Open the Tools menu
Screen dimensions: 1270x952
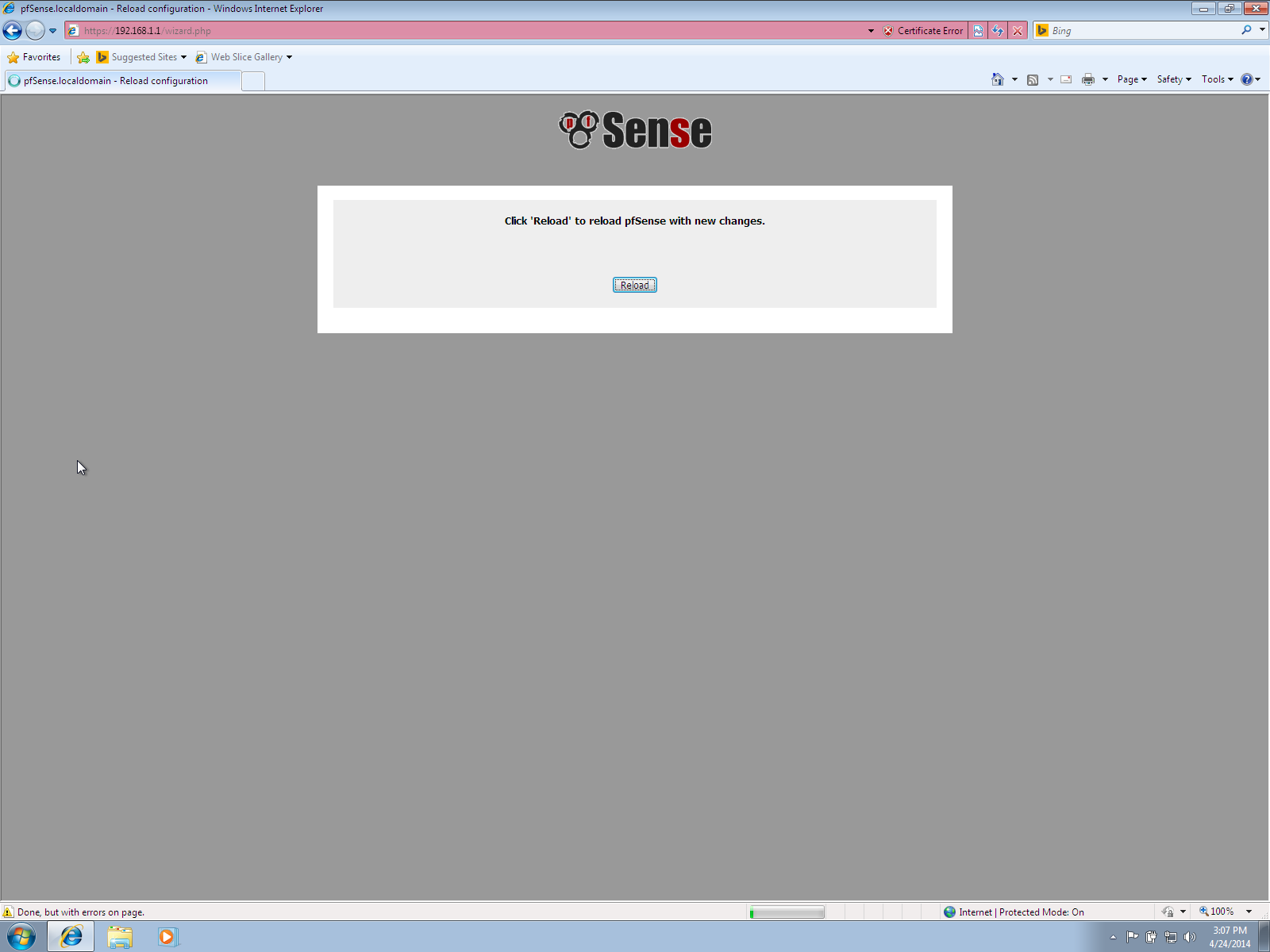[x=1217, y=79]
